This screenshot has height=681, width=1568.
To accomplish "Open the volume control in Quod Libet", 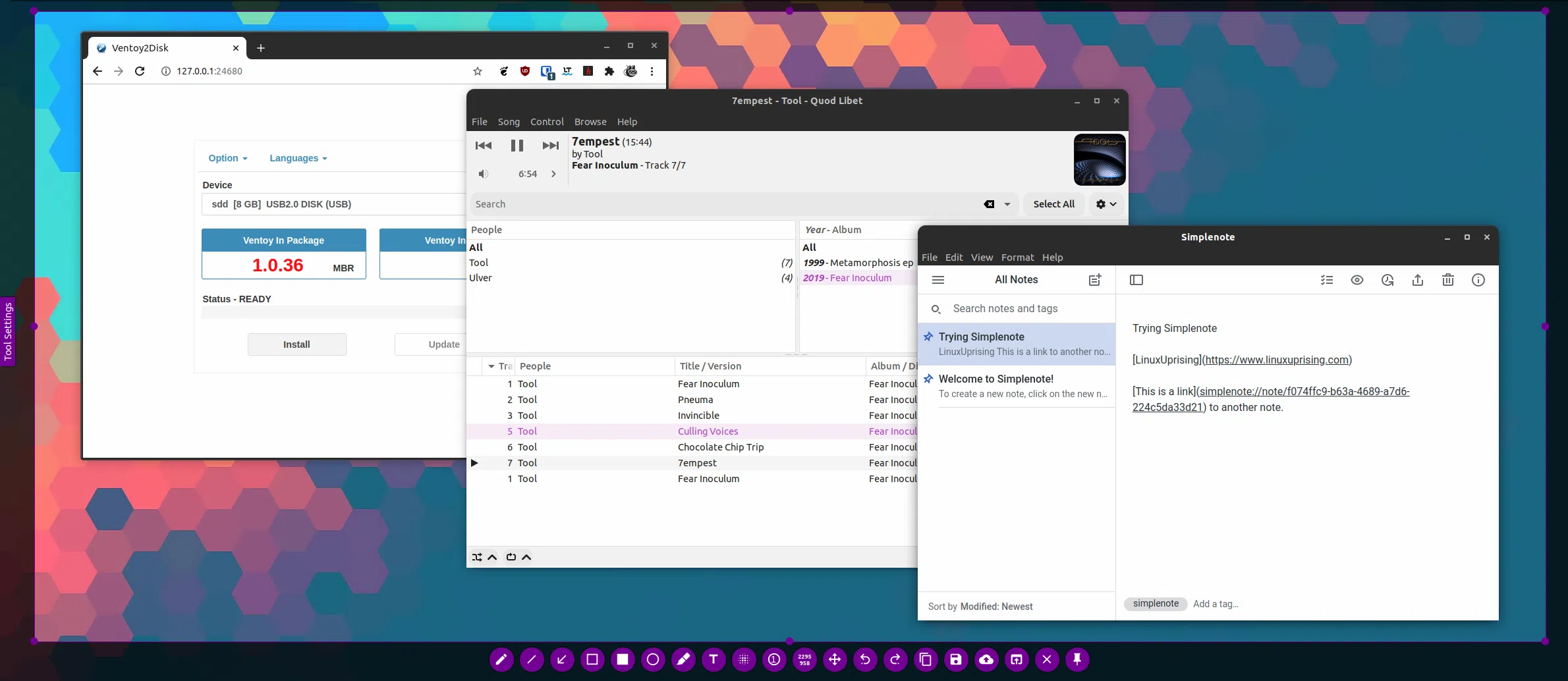I will point(484,174).
